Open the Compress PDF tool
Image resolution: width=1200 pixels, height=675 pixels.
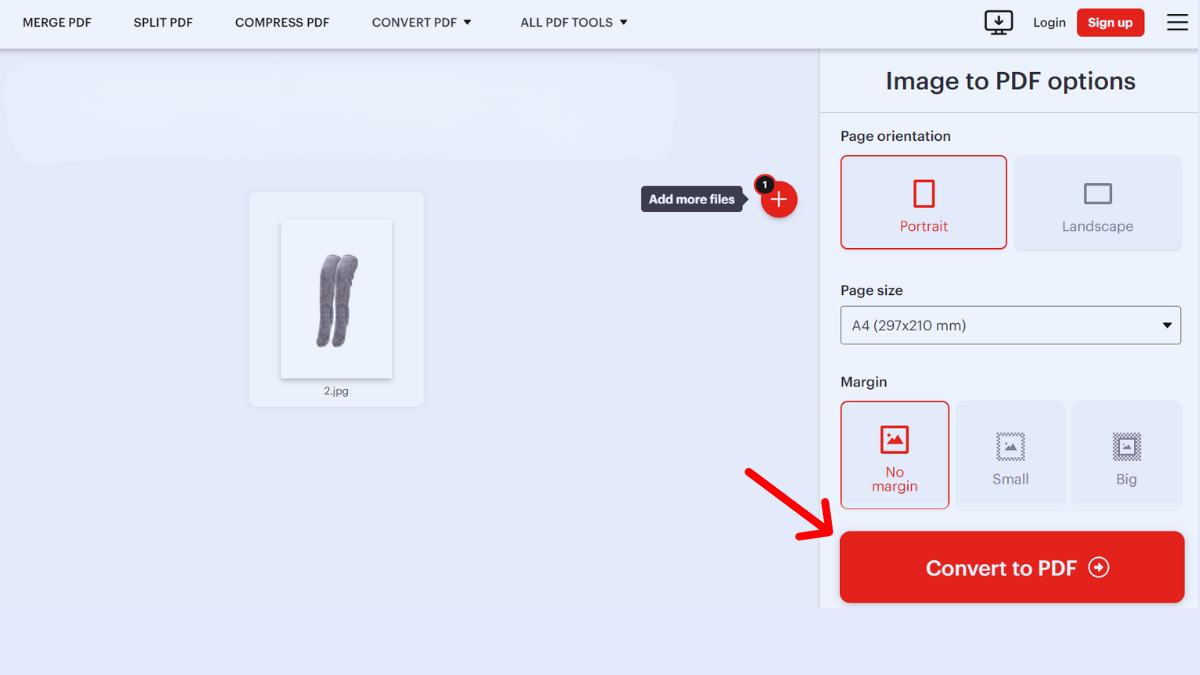[282, 22]
